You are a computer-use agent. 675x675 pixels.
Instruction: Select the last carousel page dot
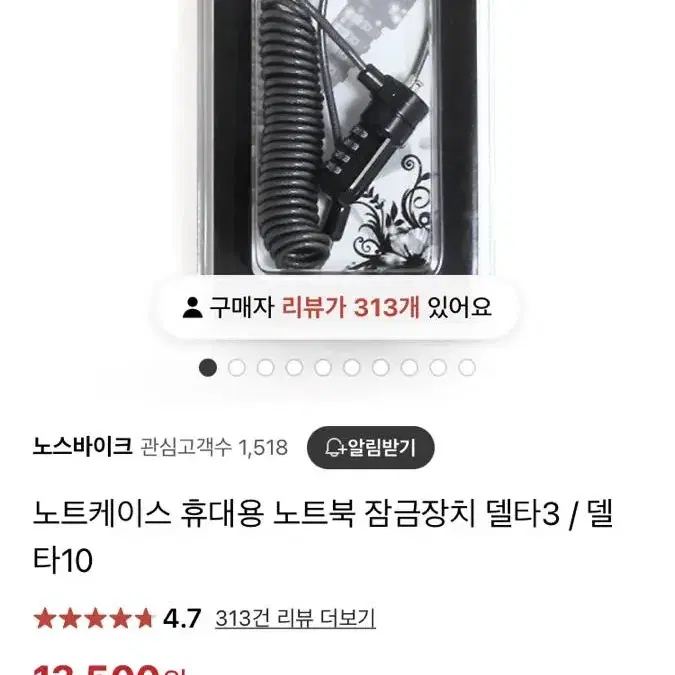pos(467,368)
